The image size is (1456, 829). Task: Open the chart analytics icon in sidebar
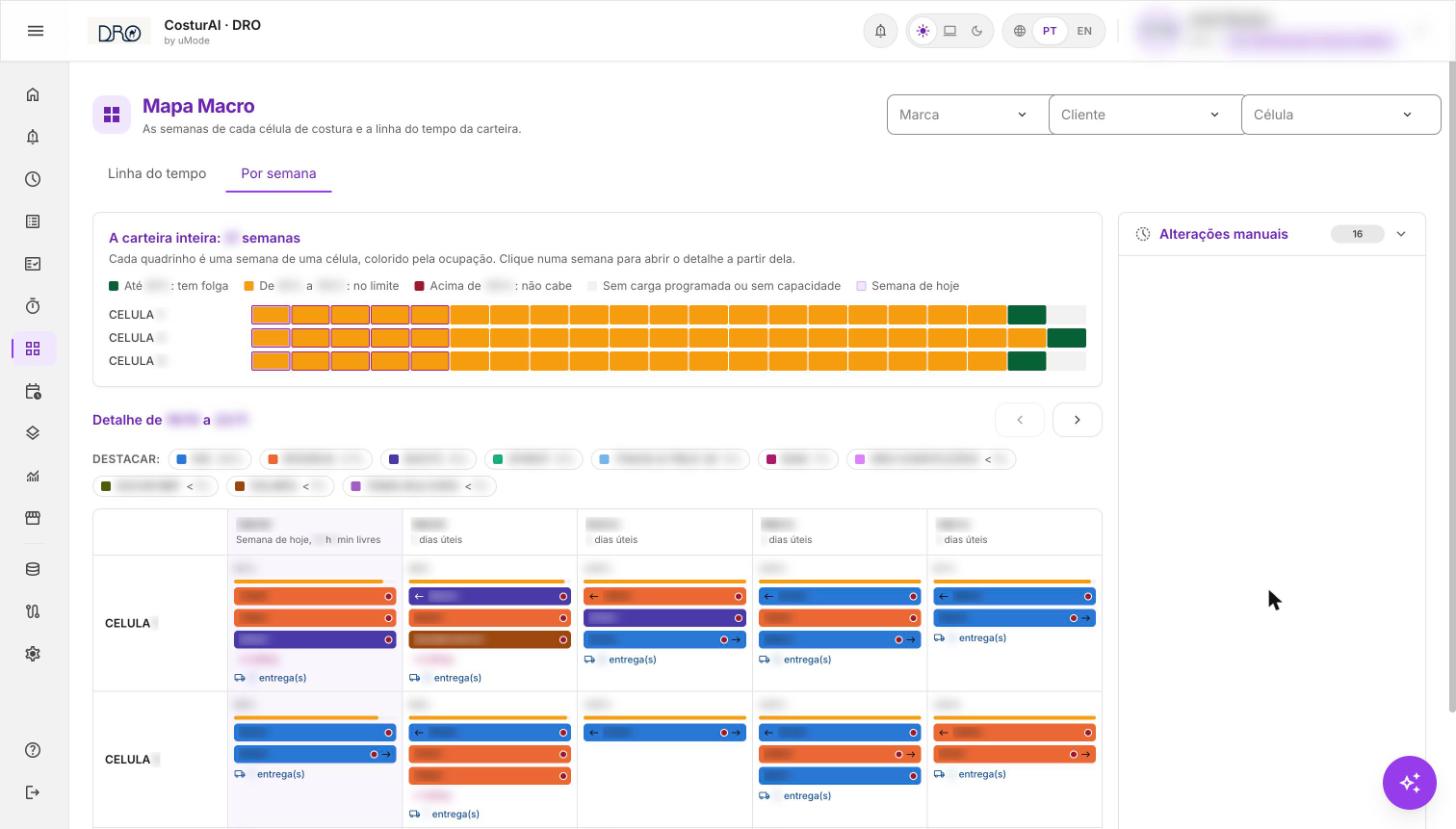tap(33, 476)
